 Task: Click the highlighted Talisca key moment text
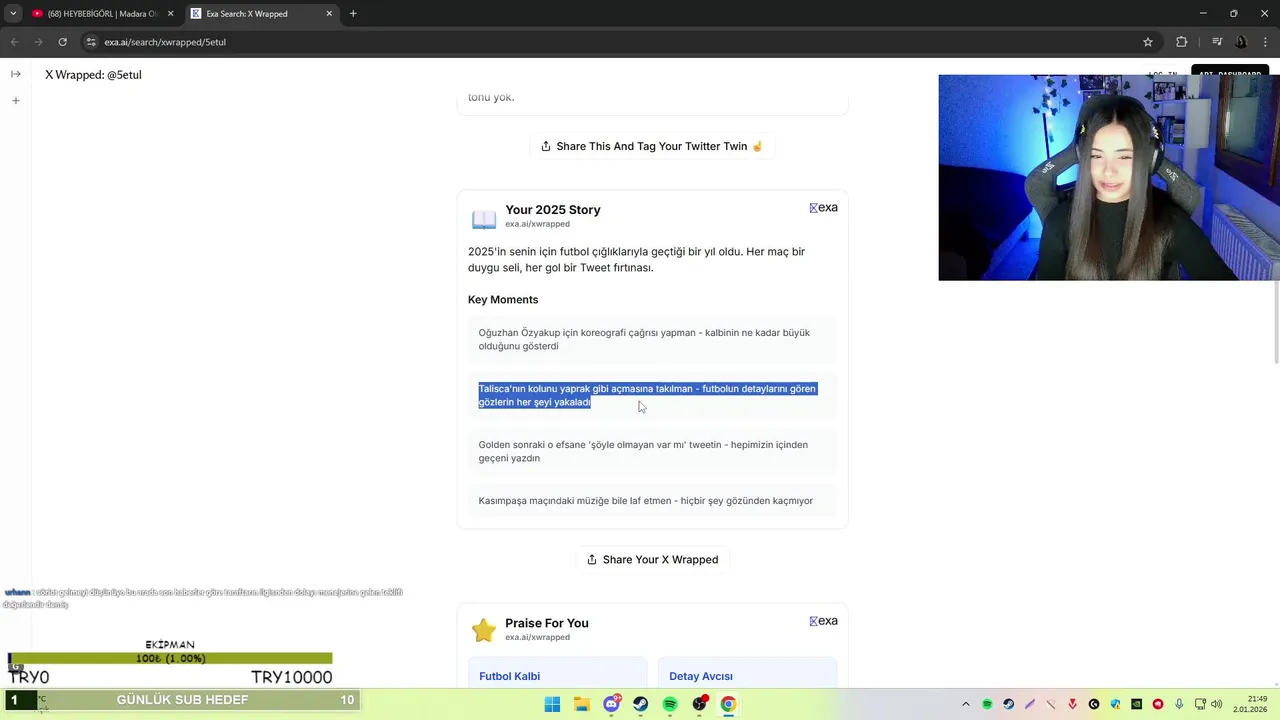tap(647, 395)
